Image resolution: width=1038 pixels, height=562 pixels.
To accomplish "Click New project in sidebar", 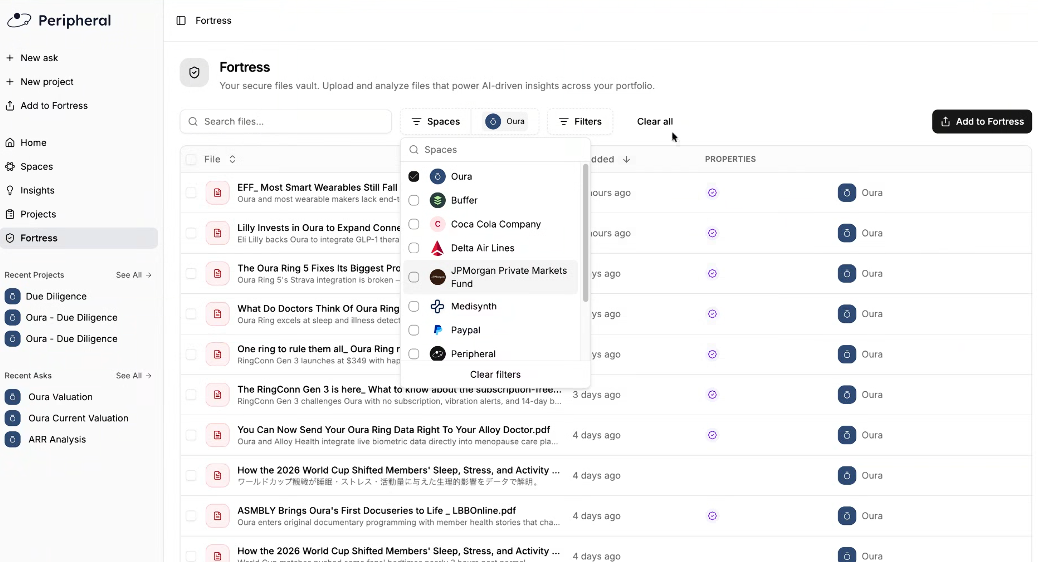I will pyautogui.click(x=79, y=81).
